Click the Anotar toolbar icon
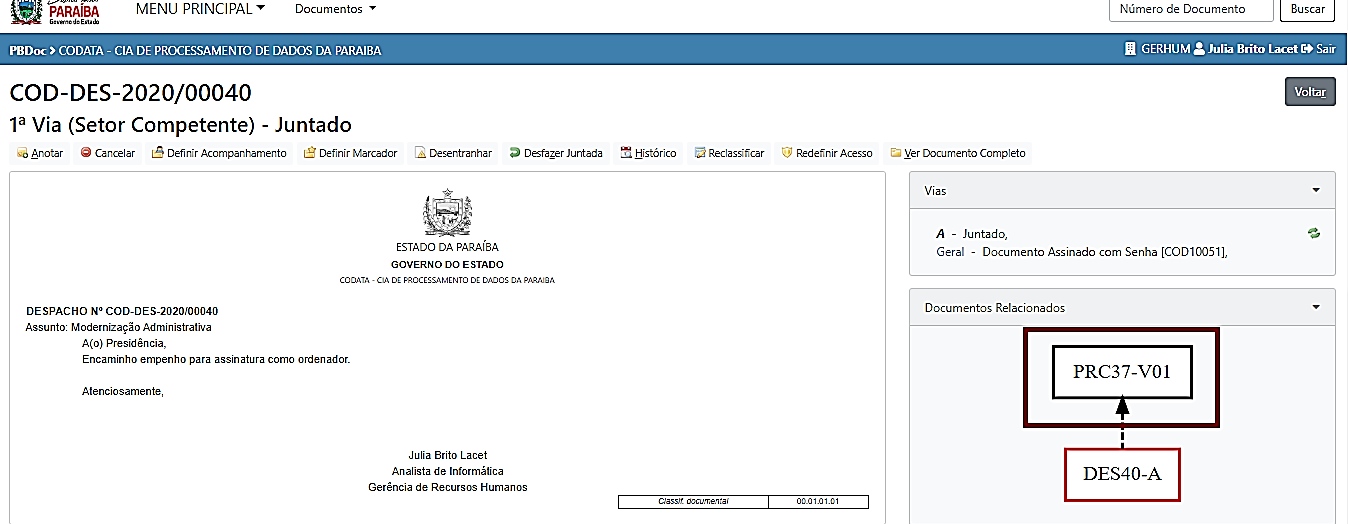 (22, 154)
